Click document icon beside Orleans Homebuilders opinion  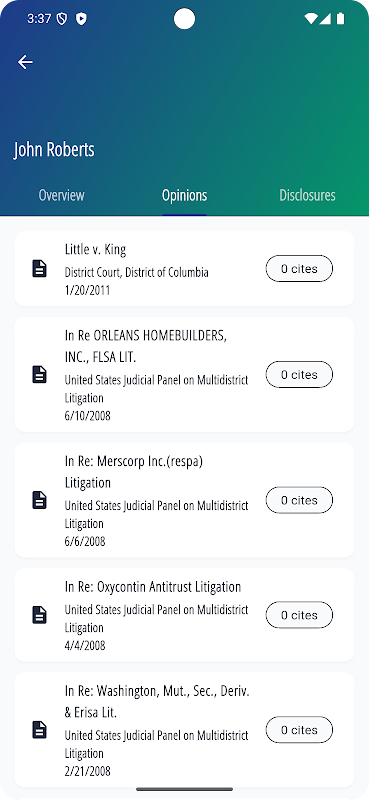pyautogui.click(x=39, y=374)
